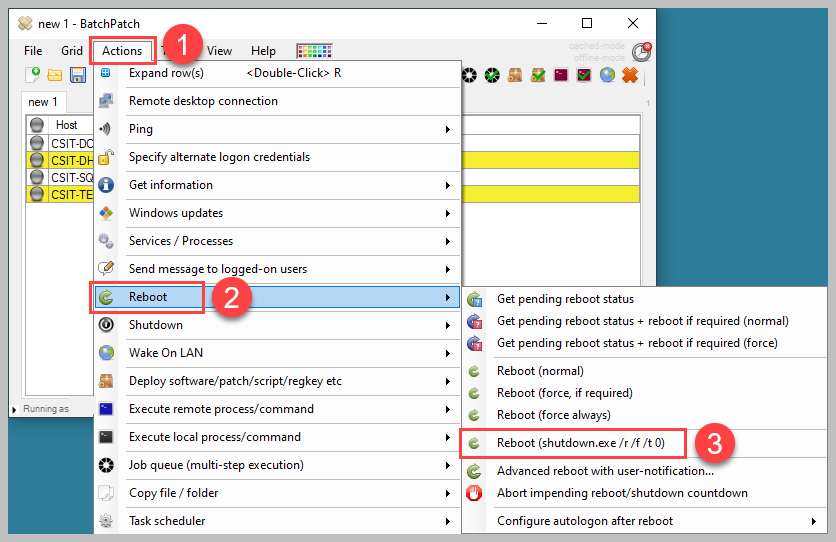Click the gray status circle on CSIT-DC row
Image resolution: width=836 pixels, height=542 pixels.
(x=37, y=143)
